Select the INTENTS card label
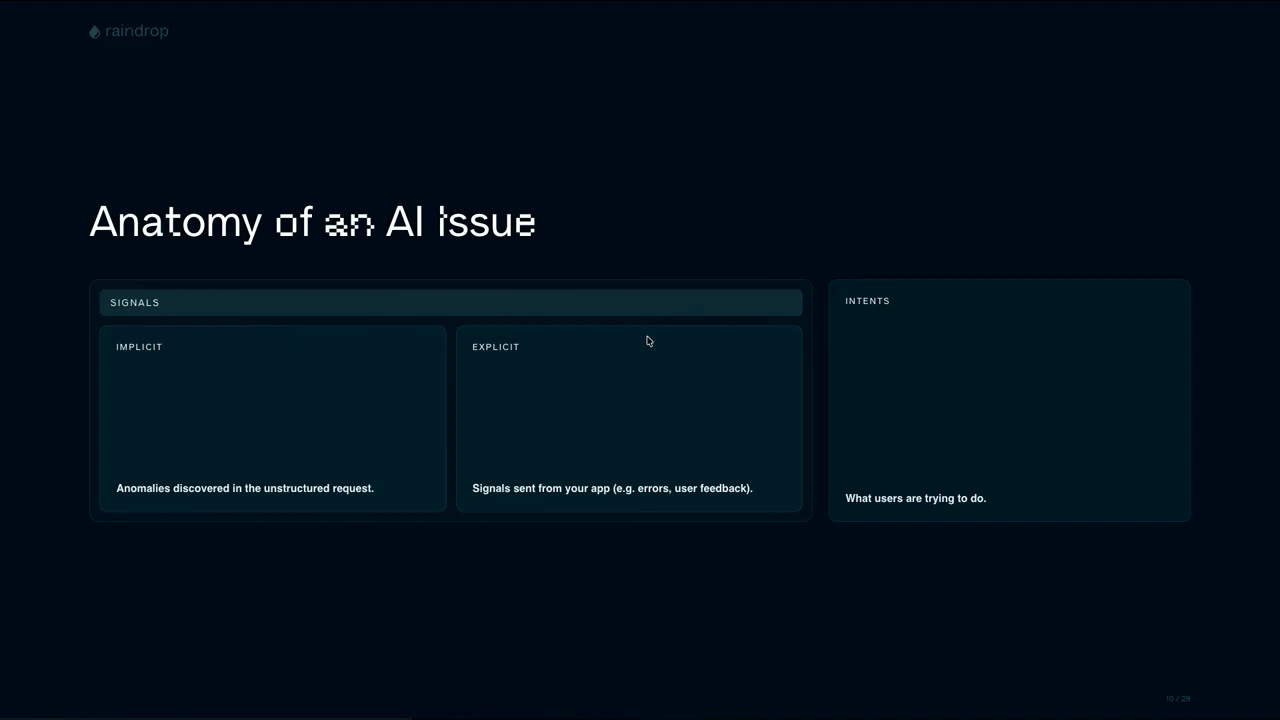Image resolution: width=1280 pixels, height=720 pixels. coord(867,301)
